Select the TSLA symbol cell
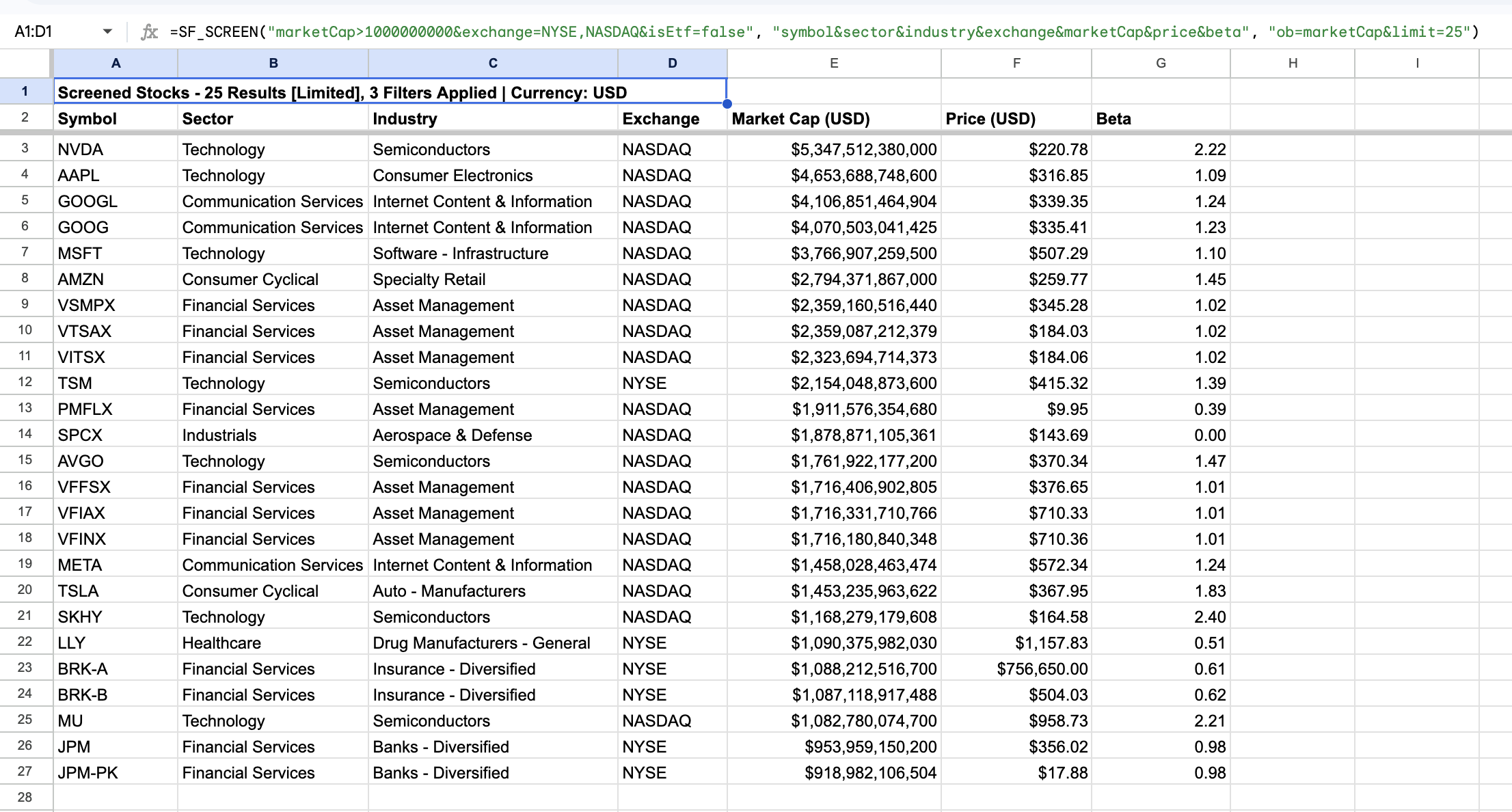 116,591
